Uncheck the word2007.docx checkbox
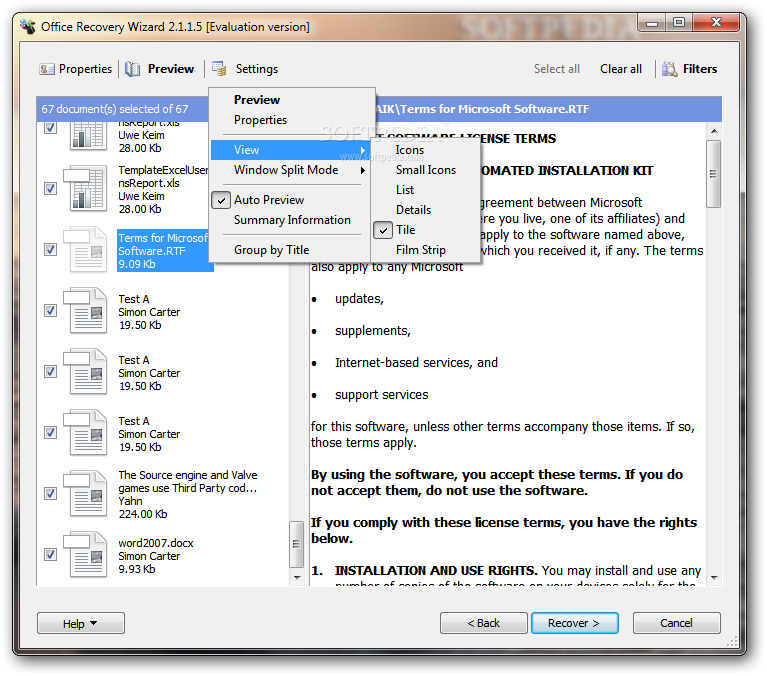Image resolution: width=767 pixels, height=676 pixels. pos(50,554)
